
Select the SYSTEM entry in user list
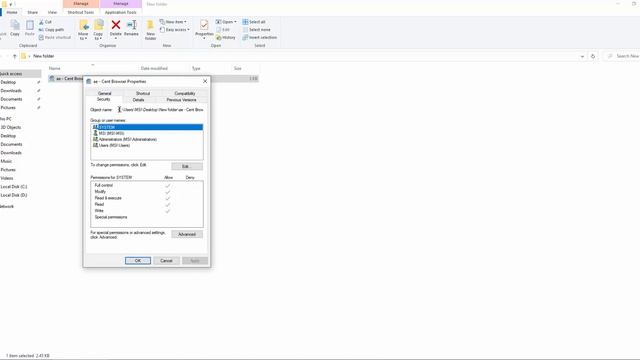(x=147, y=127)
